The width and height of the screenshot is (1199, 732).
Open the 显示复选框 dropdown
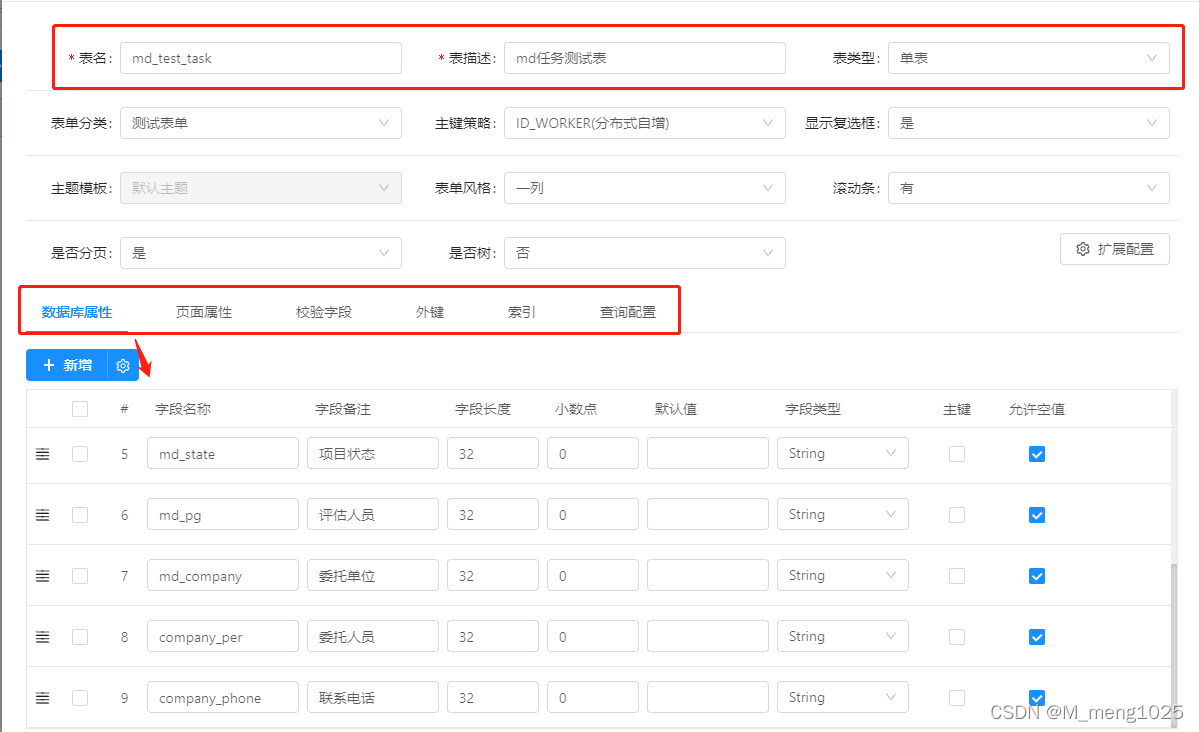coord(1028,123)
